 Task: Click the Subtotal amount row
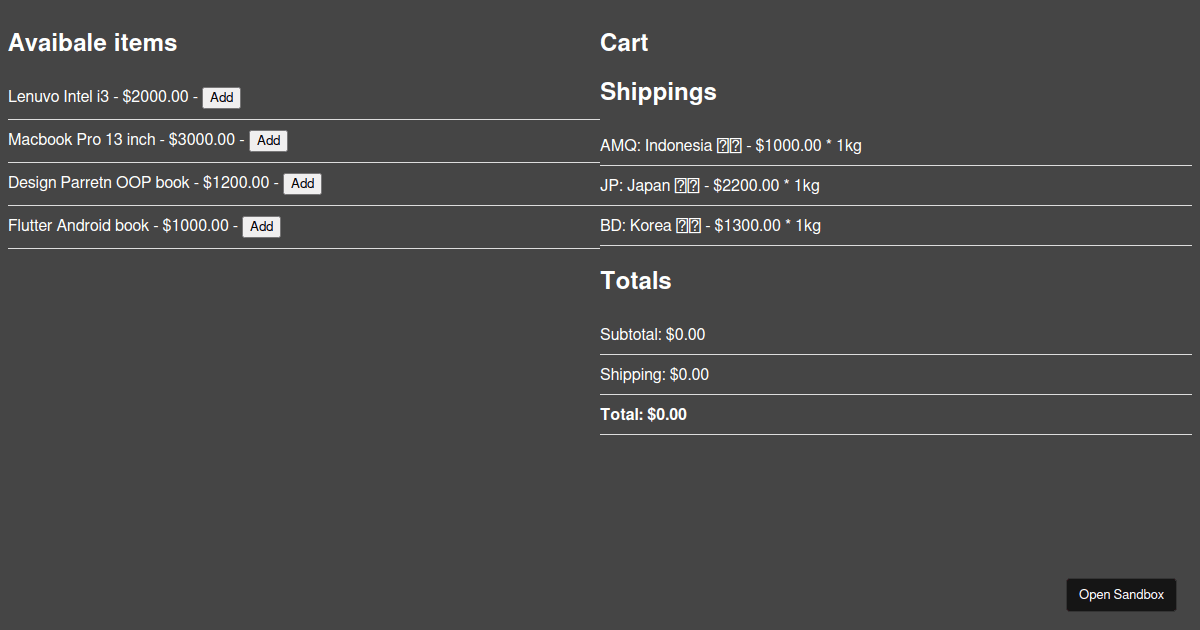pos(652,334)
